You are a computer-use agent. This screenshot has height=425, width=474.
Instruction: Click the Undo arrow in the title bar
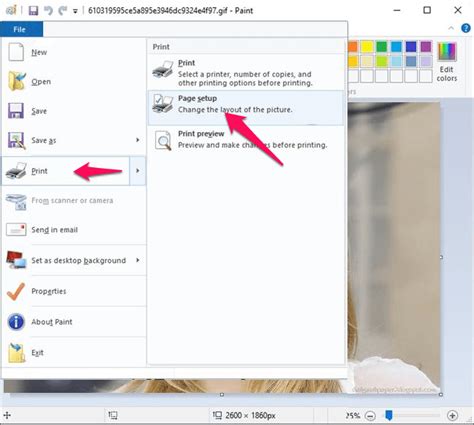pos(48,11)
